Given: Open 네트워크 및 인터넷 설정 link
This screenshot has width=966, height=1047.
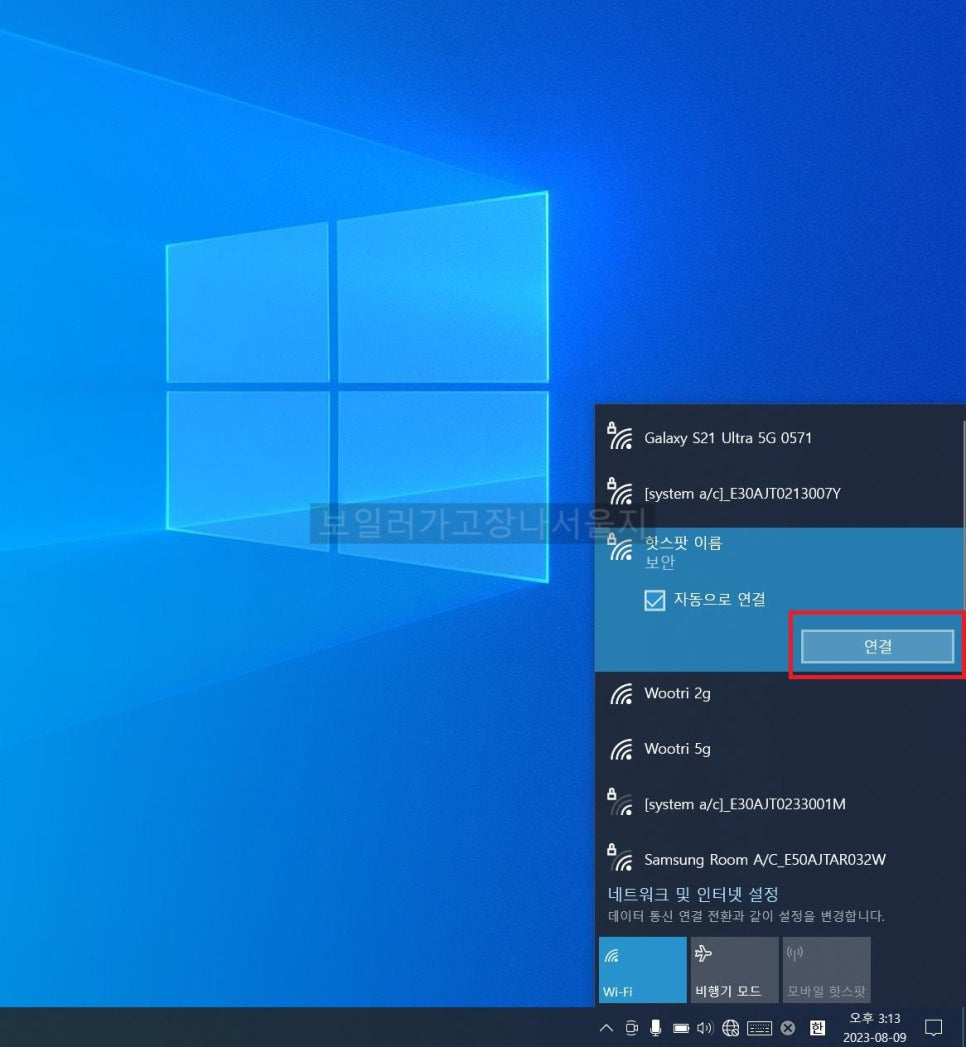Looking at the screenshot, I should tap(693, 894).
